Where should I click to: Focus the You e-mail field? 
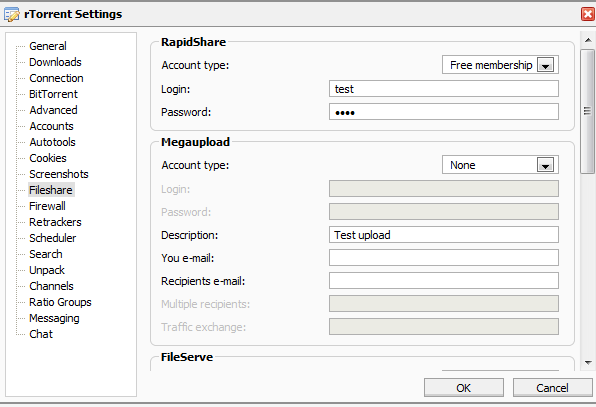[444, 258]
